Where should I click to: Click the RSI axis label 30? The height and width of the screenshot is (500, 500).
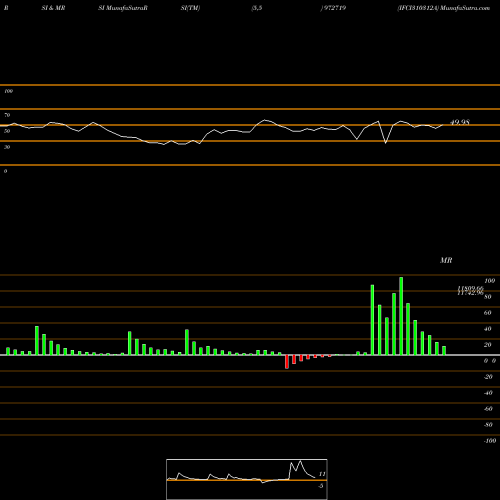(7, 147)
